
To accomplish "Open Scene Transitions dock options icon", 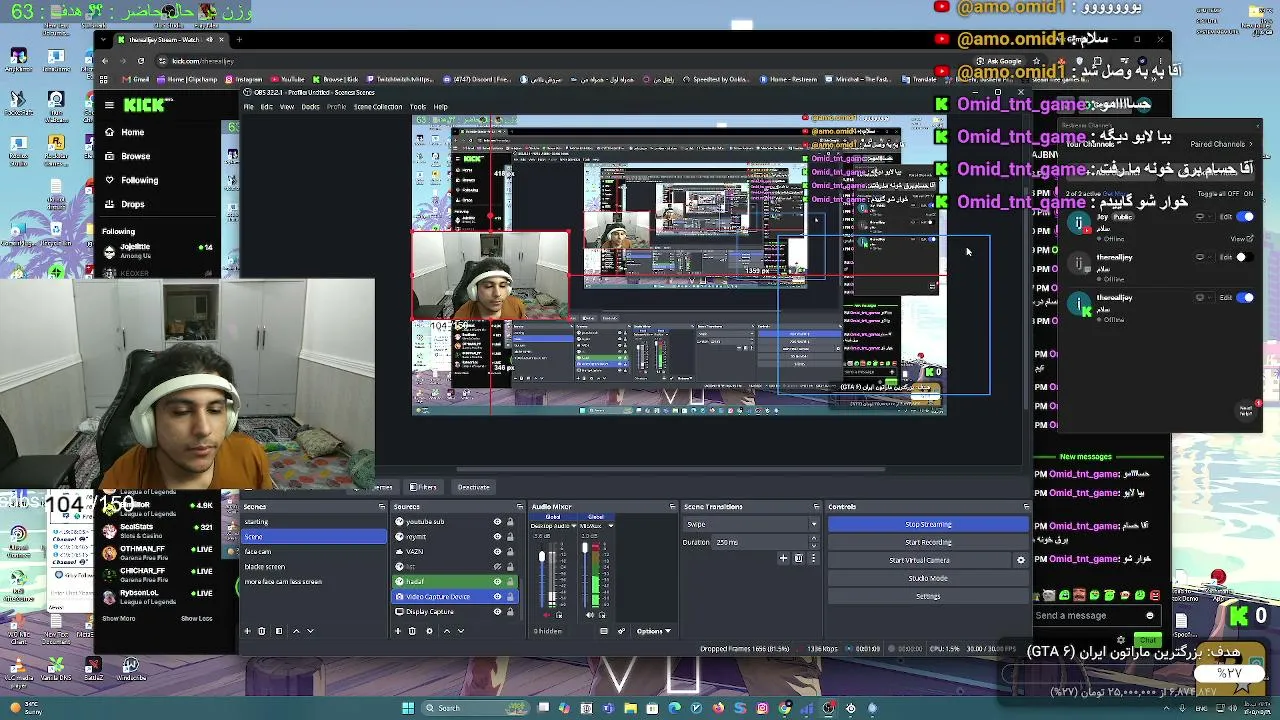I will [x=816, y=507].
